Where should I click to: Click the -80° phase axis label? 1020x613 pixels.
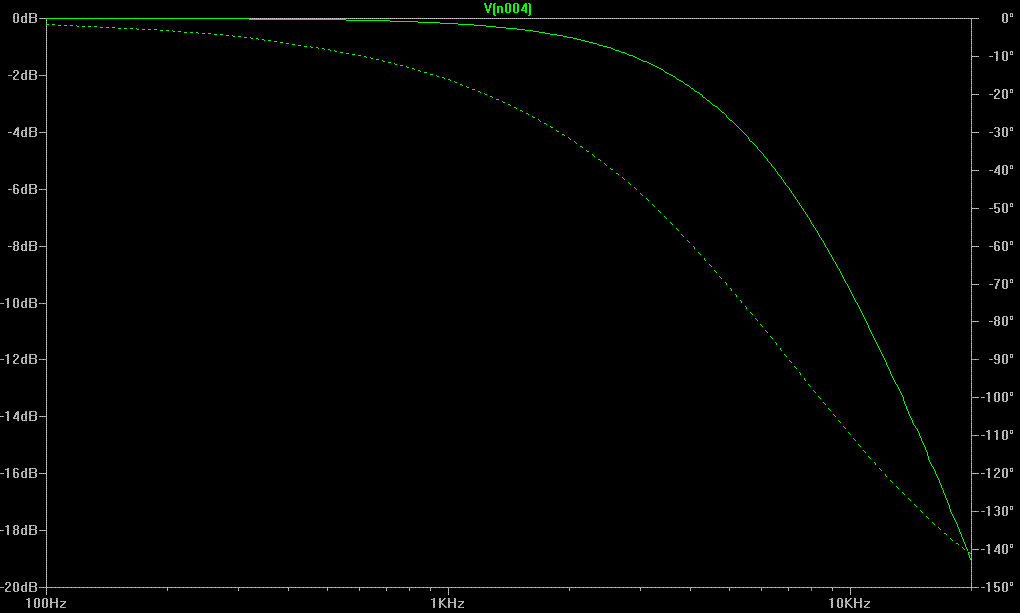tap(1000, 321)
